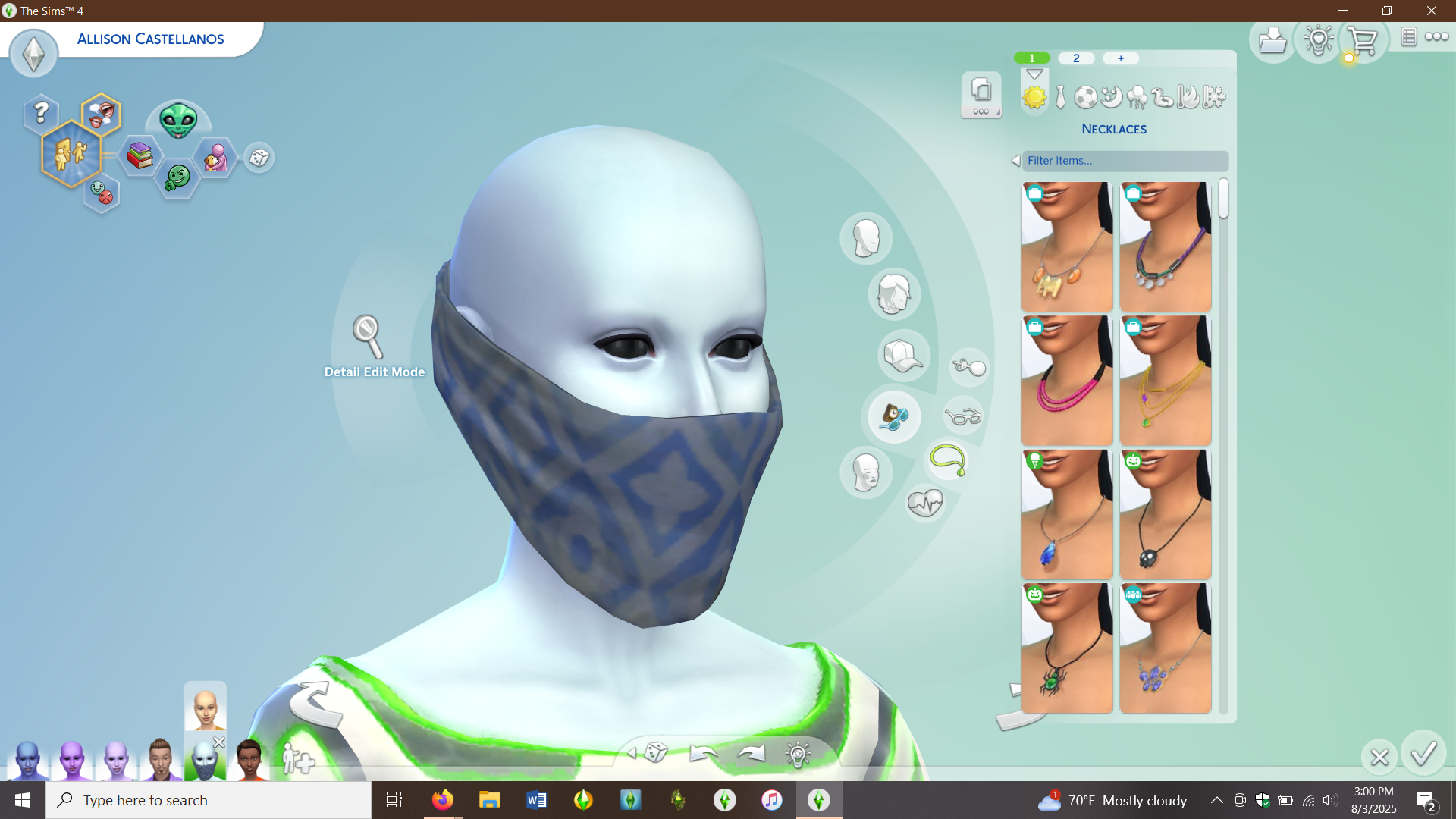Open the likes and dislikes faces hexagon
1456x819 pixels.
(102, 193)
